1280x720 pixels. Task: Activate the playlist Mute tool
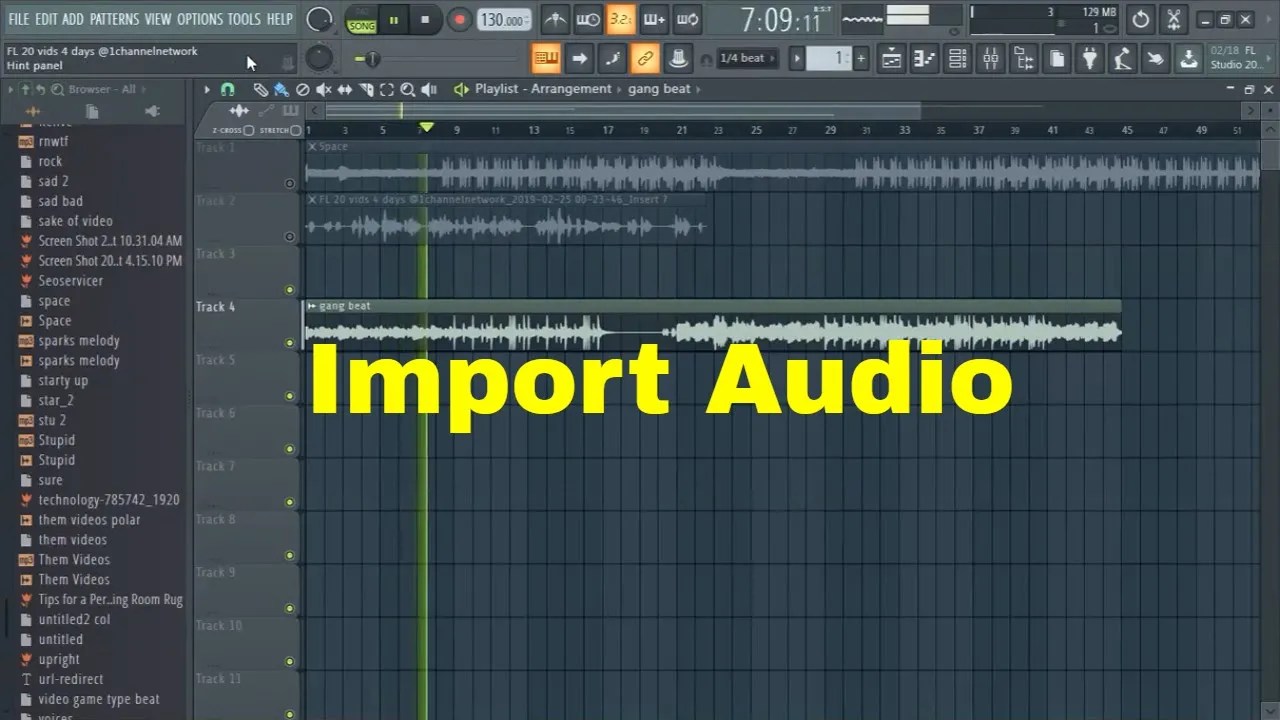pyautogui.click(x=325, y=89)
